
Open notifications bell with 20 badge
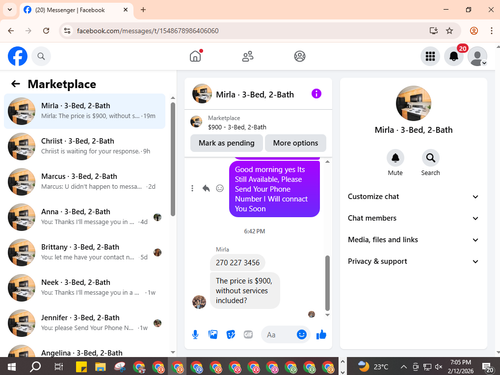tap(454, 56)
